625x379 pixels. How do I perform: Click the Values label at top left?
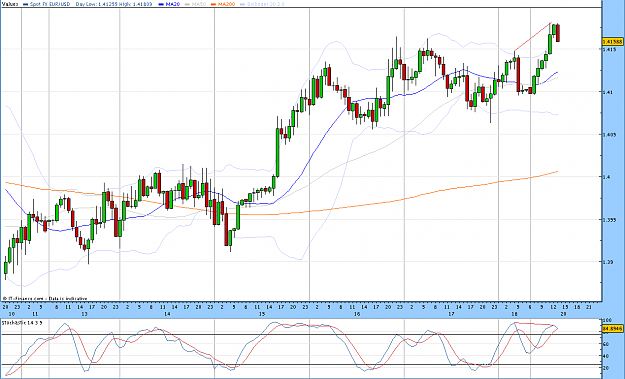(10, 4)
